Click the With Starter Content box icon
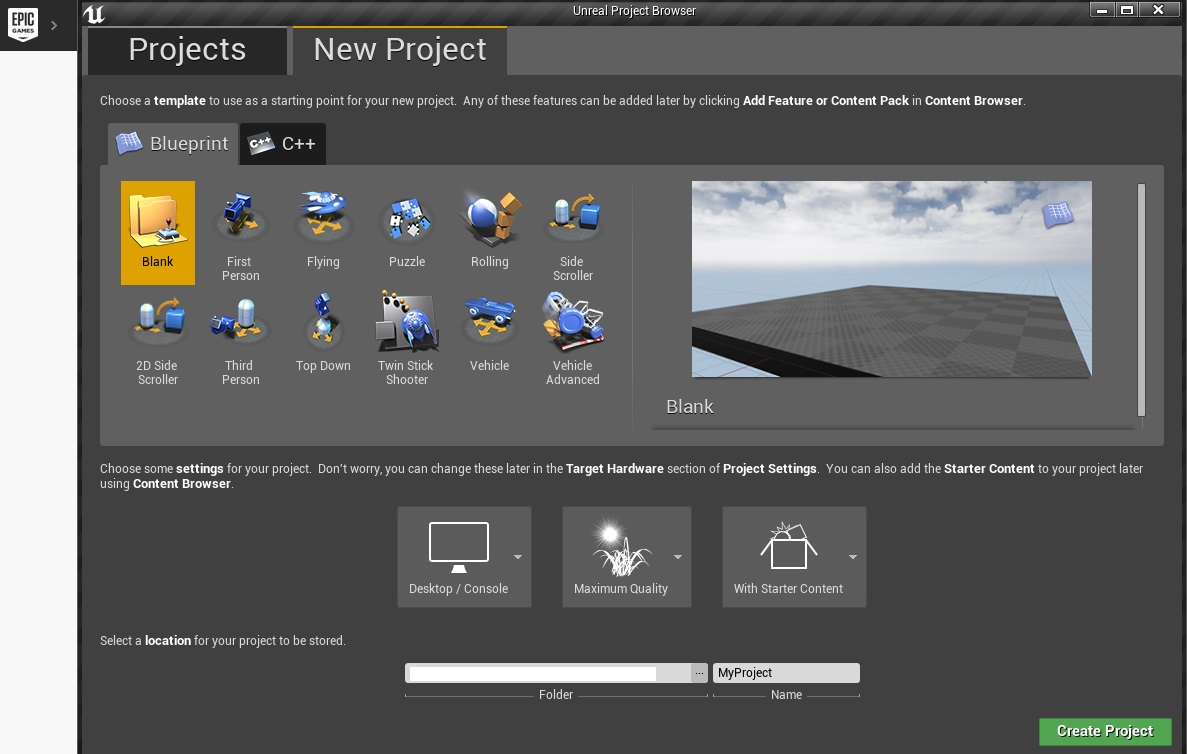The height and width of the screenshot is (754, 1187). pos(788,546)
